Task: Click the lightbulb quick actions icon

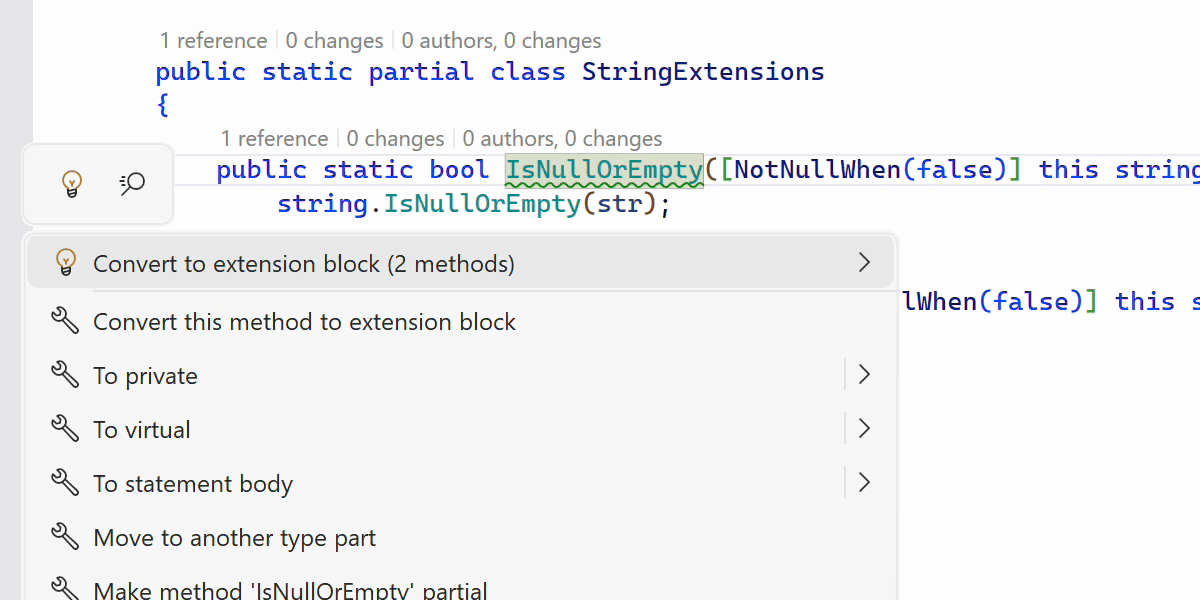Action: pos(71,183)
